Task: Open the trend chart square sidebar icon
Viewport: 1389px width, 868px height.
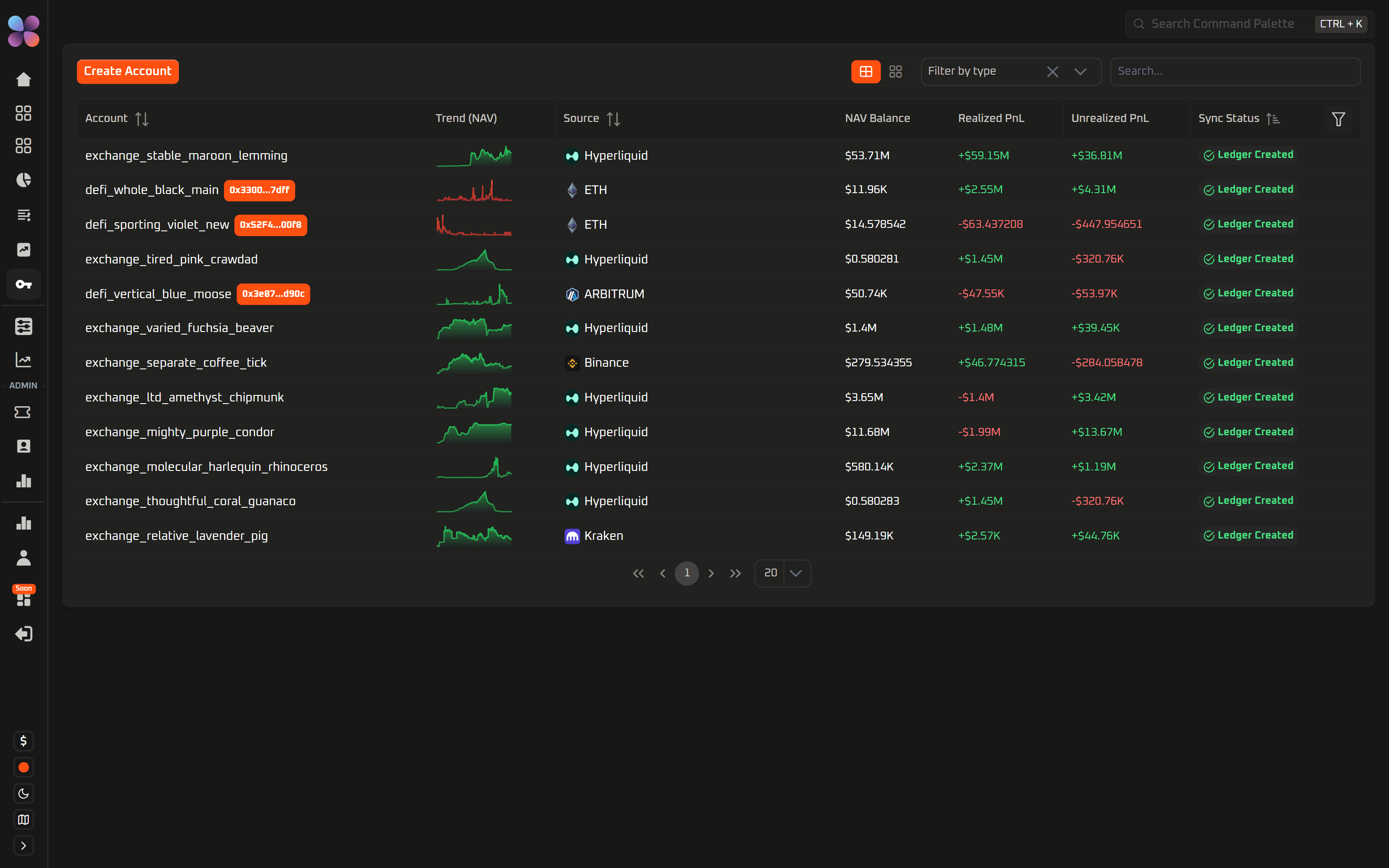Action: point(23,250)
